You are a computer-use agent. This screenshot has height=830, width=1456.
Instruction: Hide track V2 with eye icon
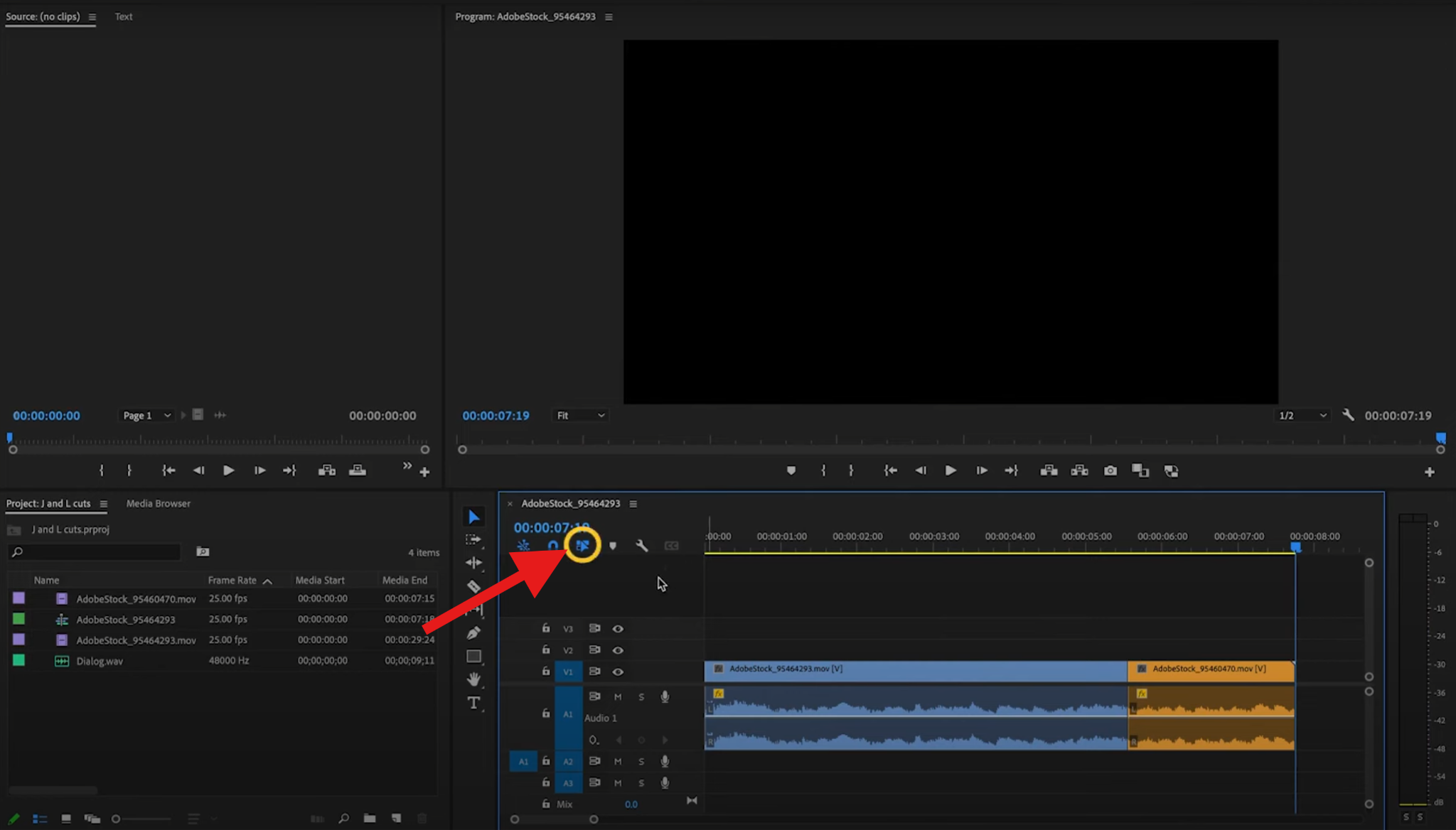tap(618, 650)
